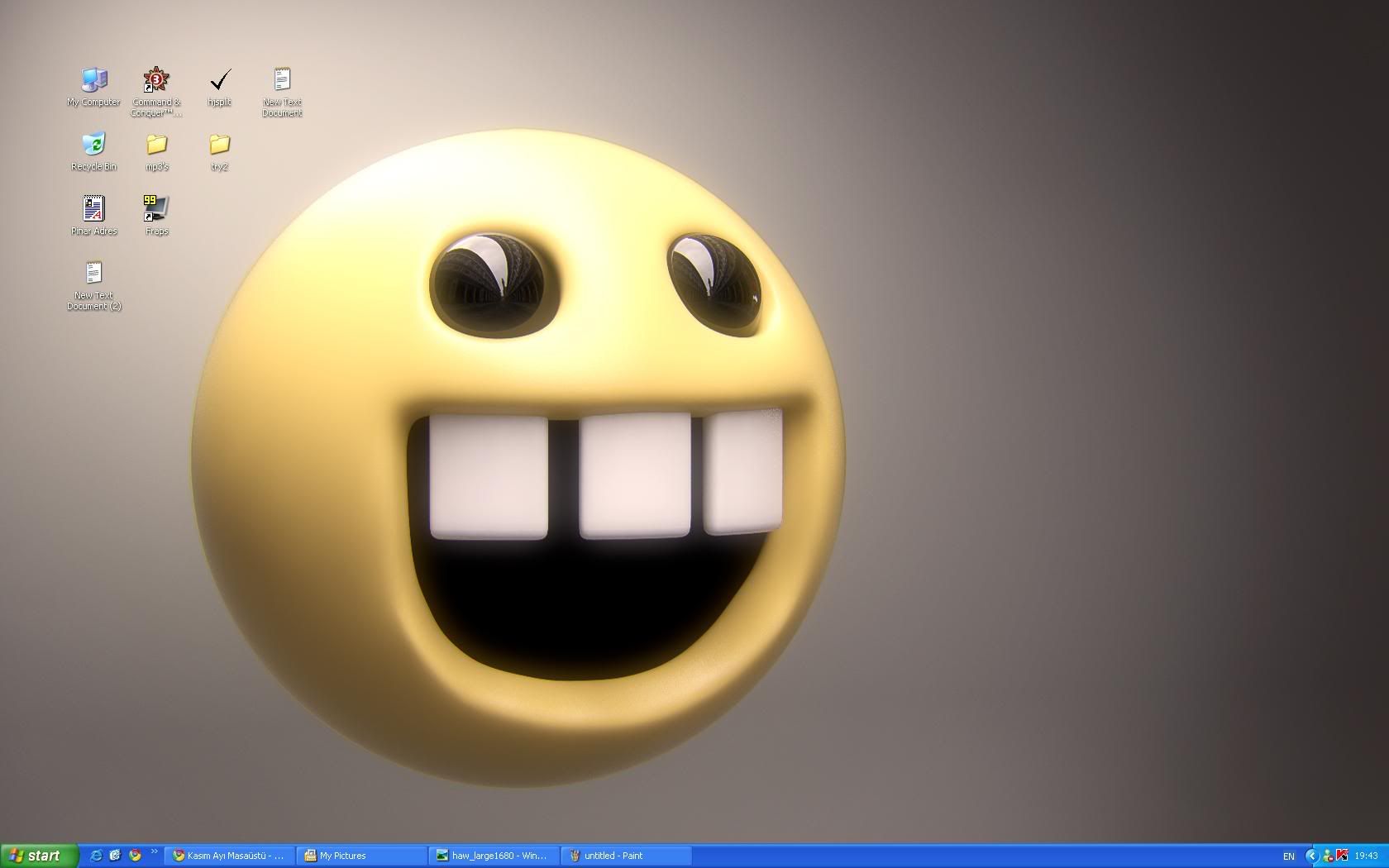
Task: Switch to the untitled - Paint window
Action: tap(626, 856)
